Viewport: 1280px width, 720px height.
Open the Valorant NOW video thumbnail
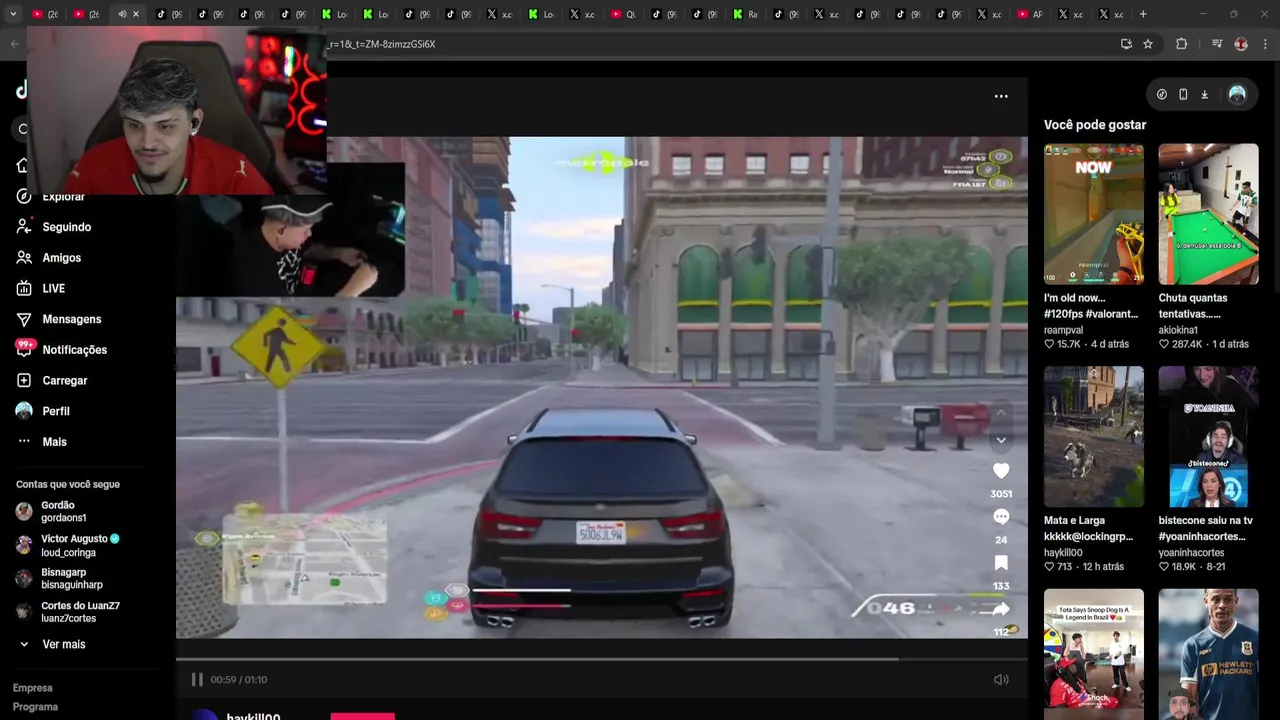1094,214
